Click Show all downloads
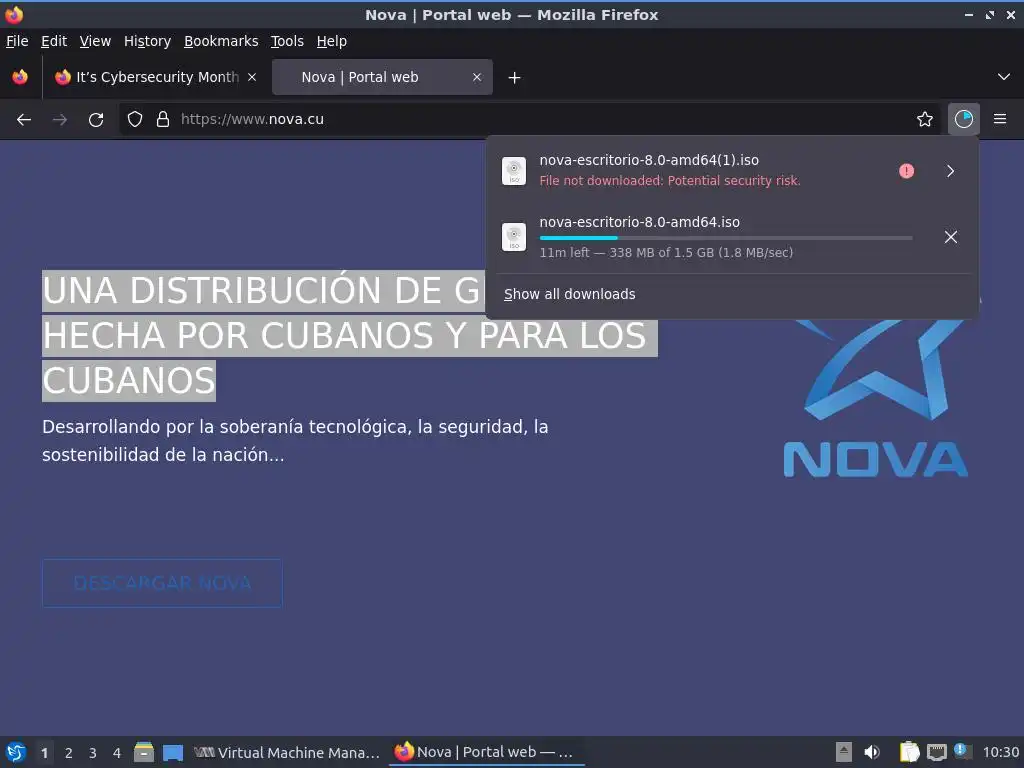1024x768 pixels. point(569,295)
